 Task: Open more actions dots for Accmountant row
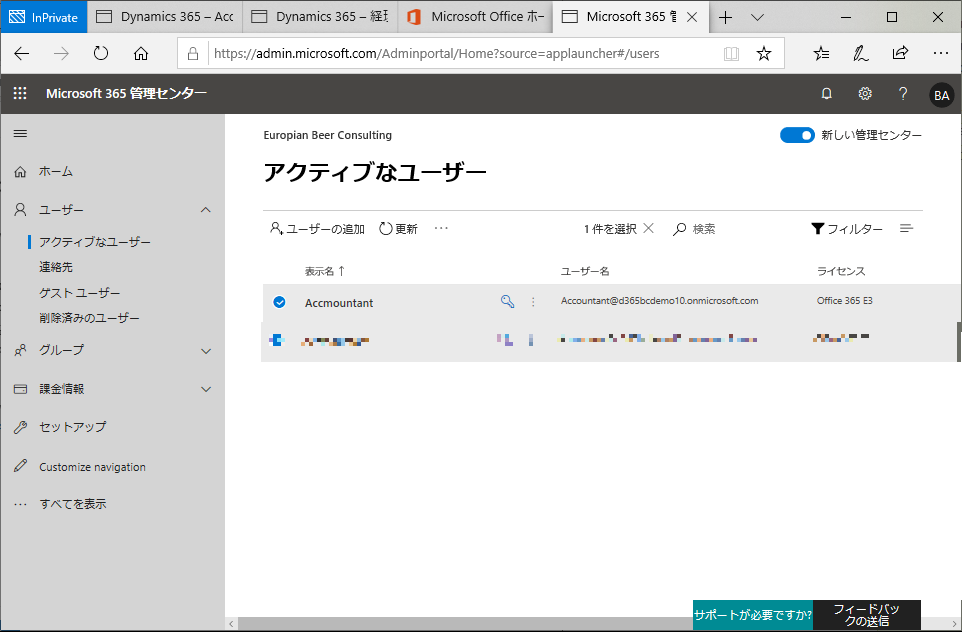pos(533,302)
